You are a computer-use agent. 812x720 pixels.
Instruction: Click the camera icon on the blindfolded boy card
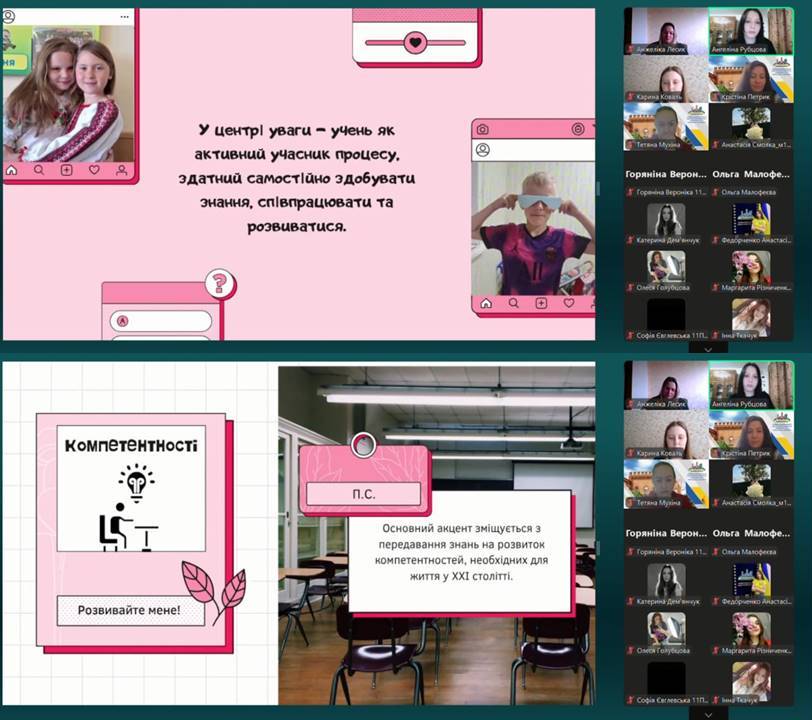pos(483,129)
